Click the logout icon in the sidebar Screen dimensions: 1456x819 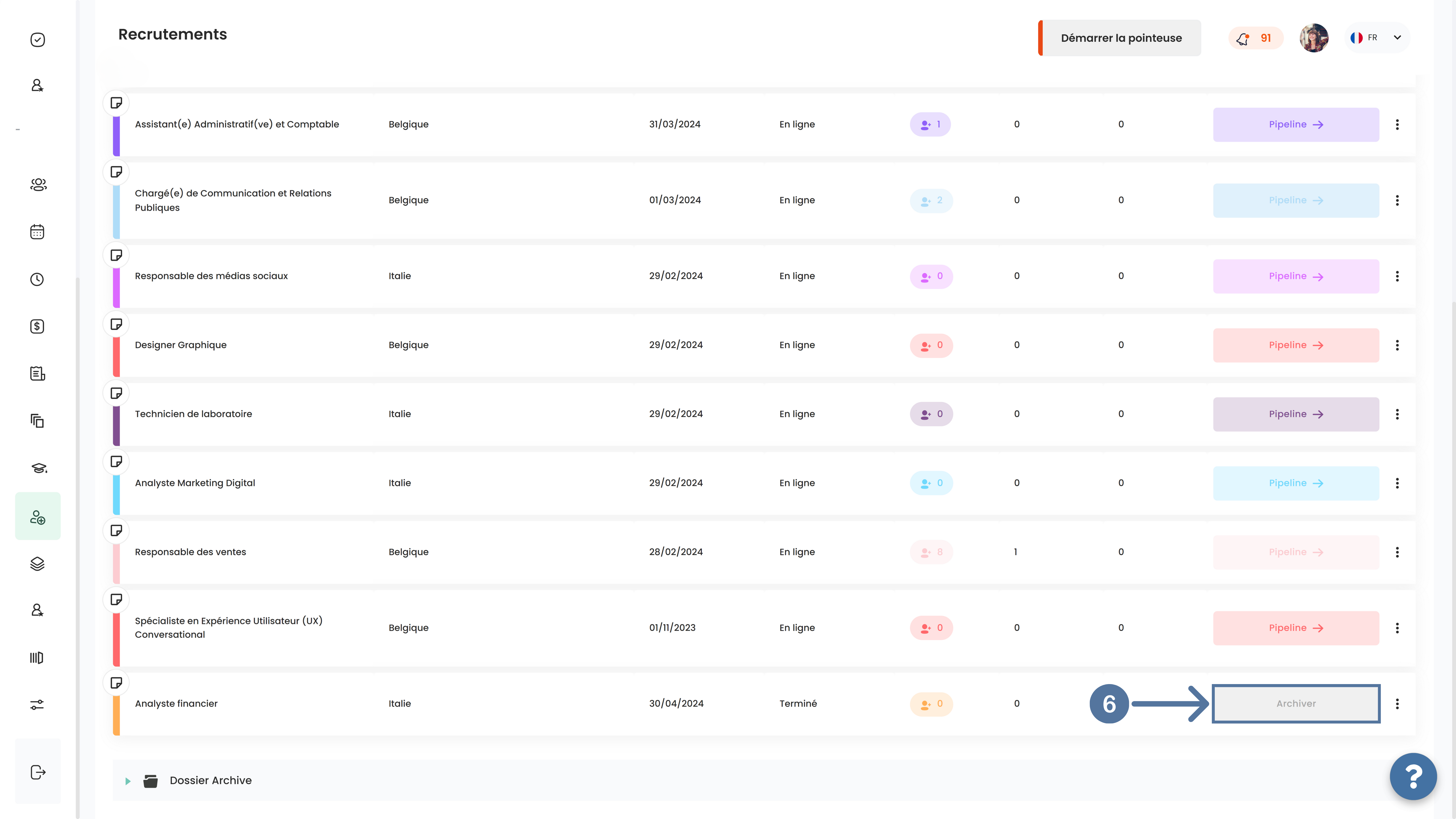[38, 772]
